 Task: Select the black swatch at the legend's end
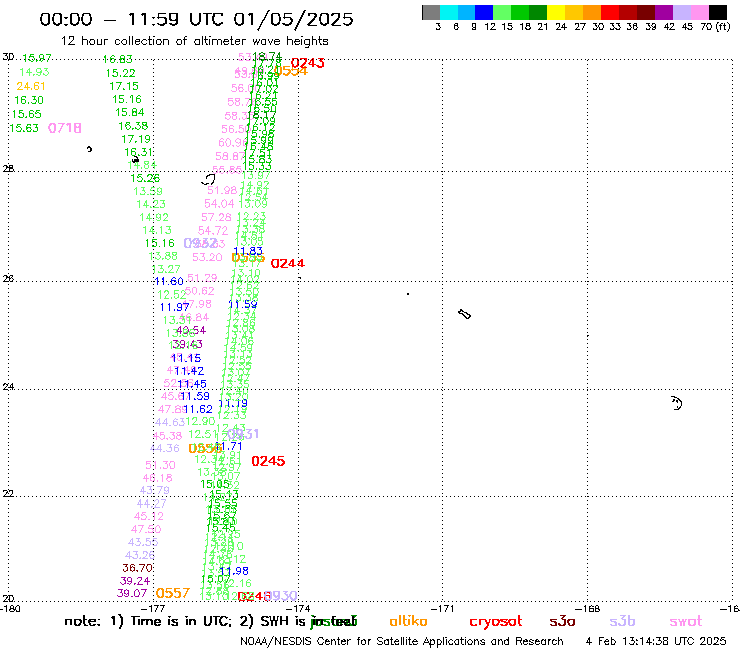(x=718, y=12)
